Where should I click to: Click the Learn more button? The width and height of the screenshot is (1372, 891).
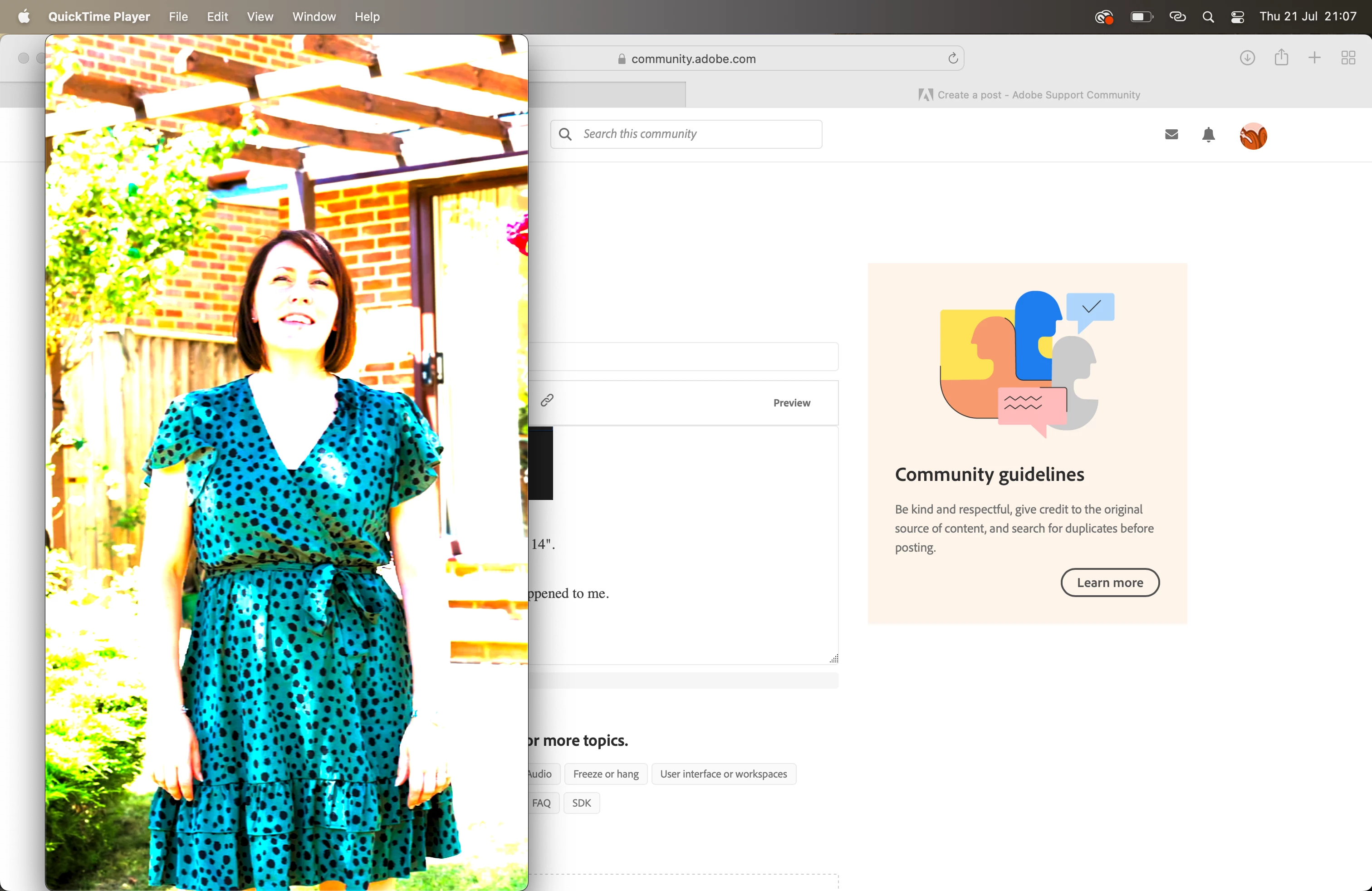[1109, 583]
